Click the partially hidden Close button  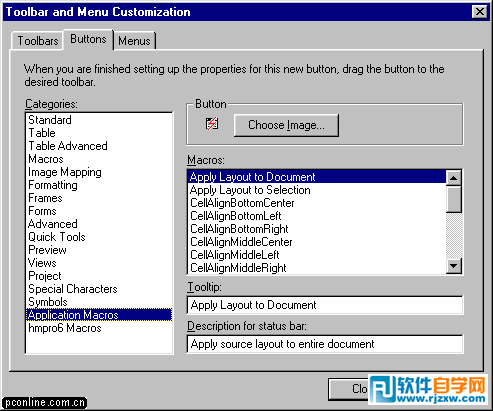point(349,389)
